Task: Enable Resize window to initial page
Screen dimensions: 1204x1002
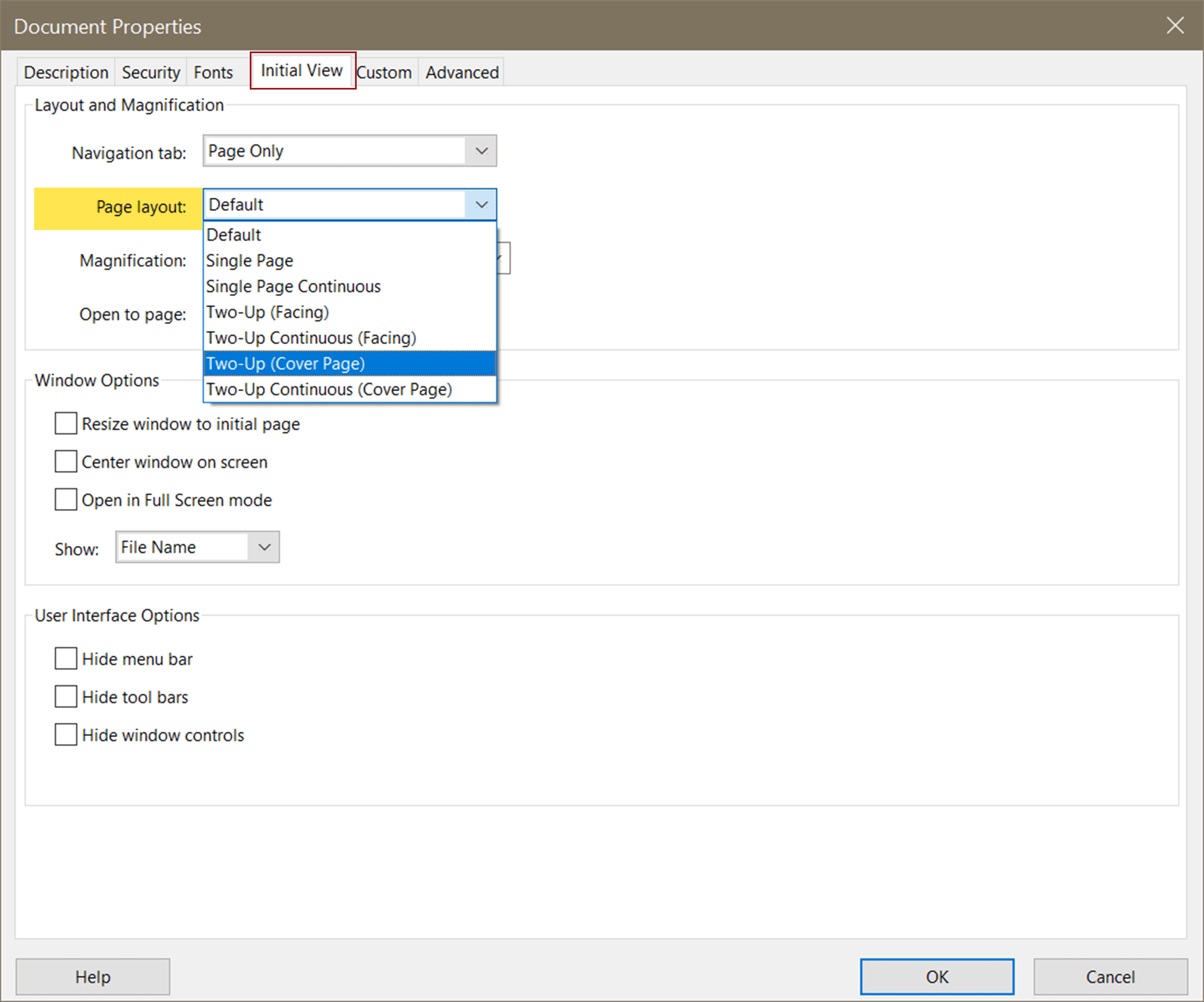Action: point(66,423)
